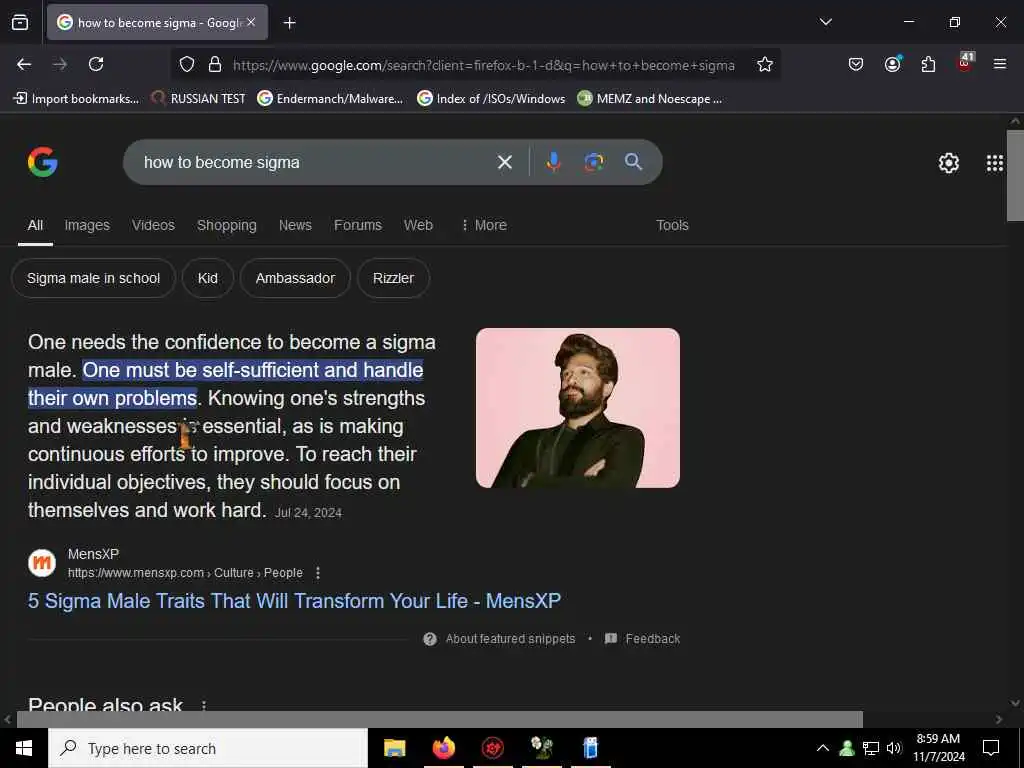
Task: Open the Windows Start menu
Action: [x=24, y=748]
